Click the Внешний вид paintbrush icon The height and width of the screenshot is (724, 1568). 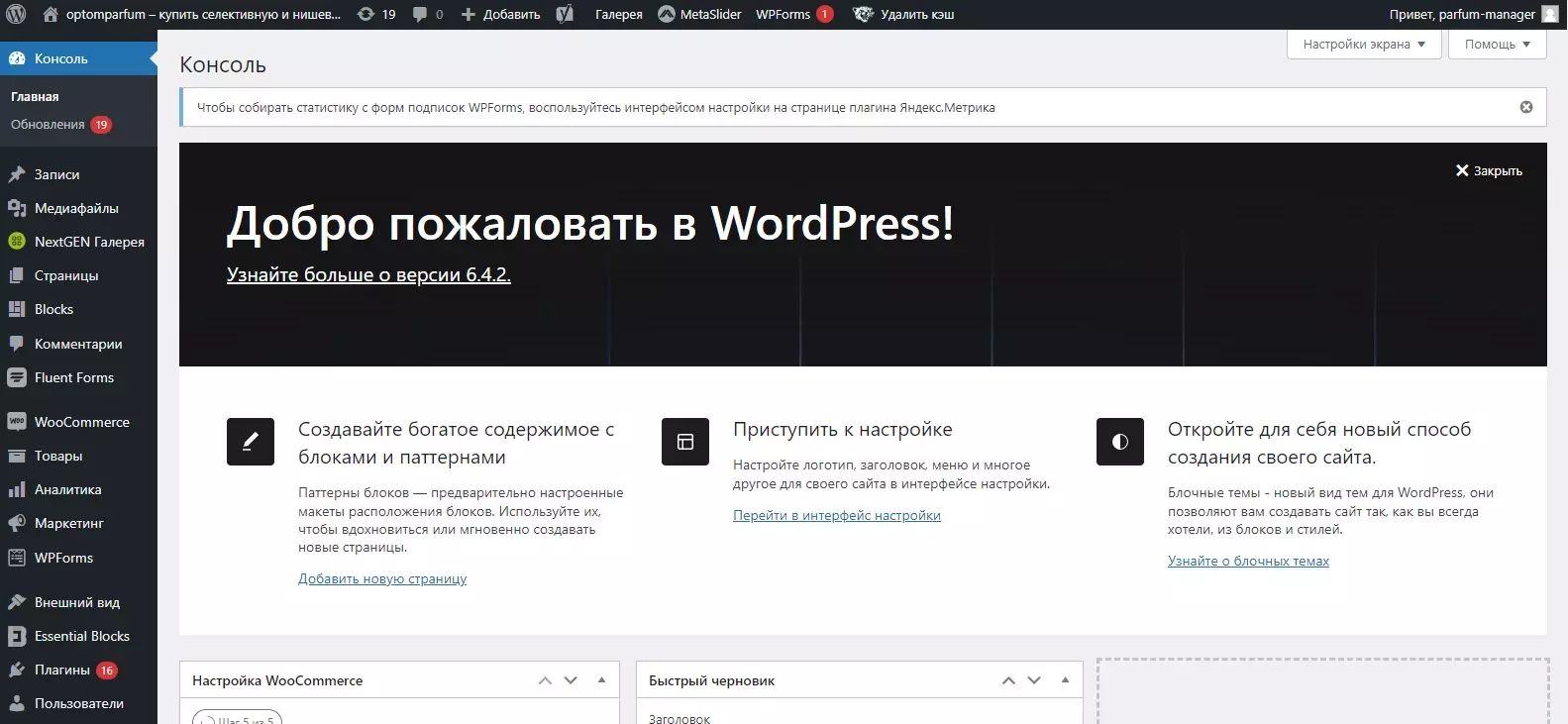17,602
